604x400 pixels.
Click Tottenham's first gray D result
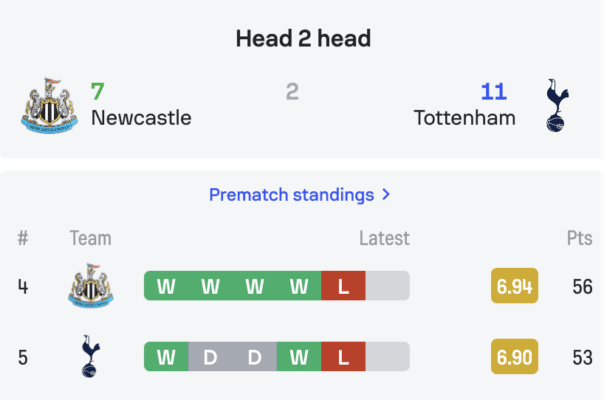tap(210, 356)
